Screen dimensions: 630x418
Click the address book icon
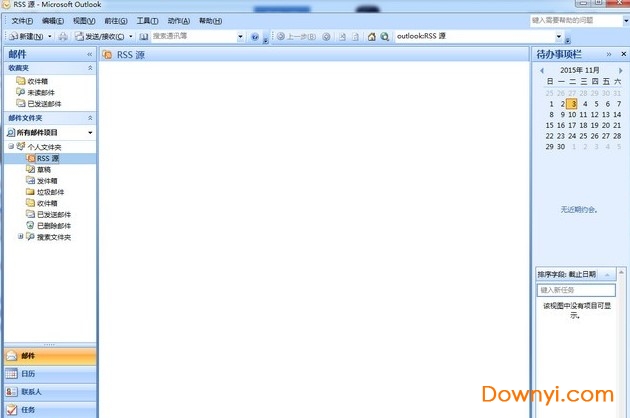click(x=143, y=37)
